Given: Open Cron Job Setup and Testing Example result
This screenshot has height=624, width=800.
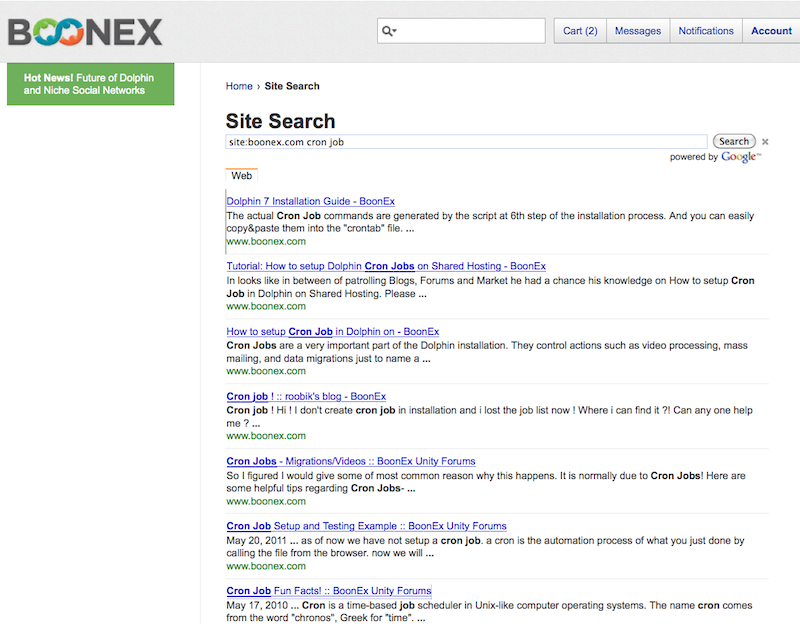Looking at the screenshot, I should (366, 526).
